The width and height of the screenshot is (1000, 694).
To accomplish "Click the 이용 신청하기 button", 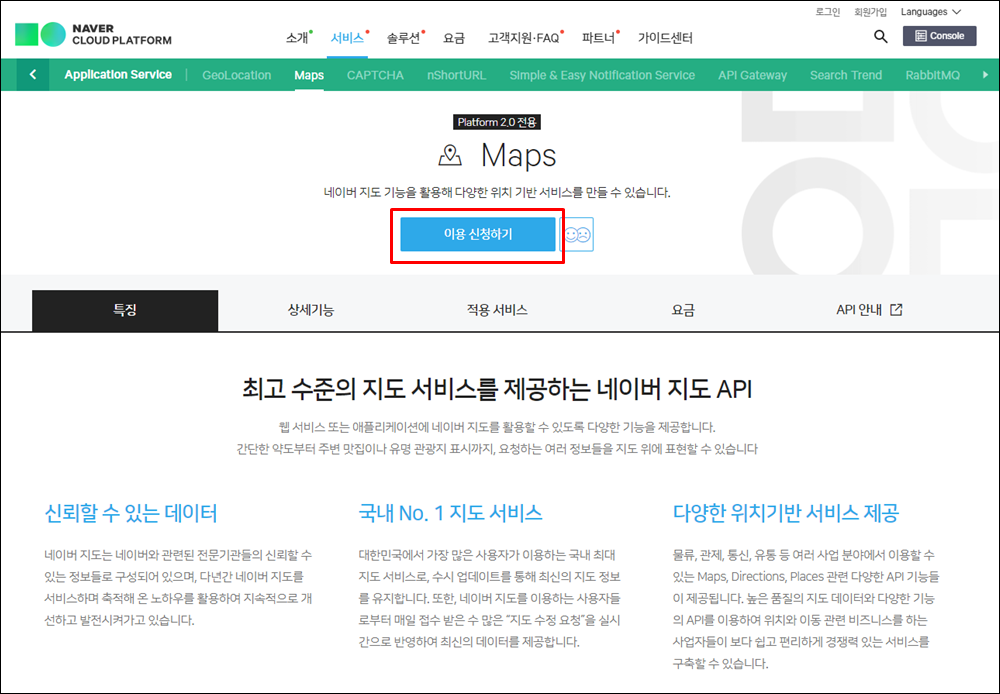I will [478, 235].
